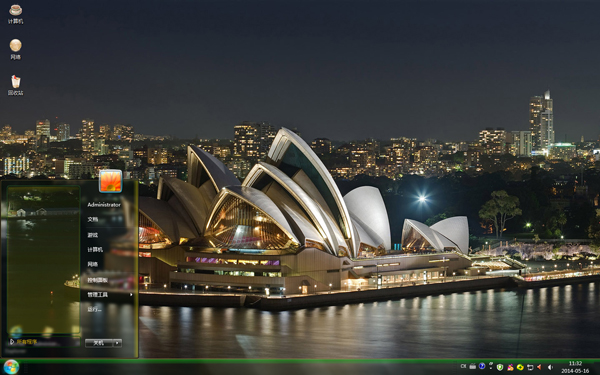Click the orange speaker tray icon

[539, 367]
